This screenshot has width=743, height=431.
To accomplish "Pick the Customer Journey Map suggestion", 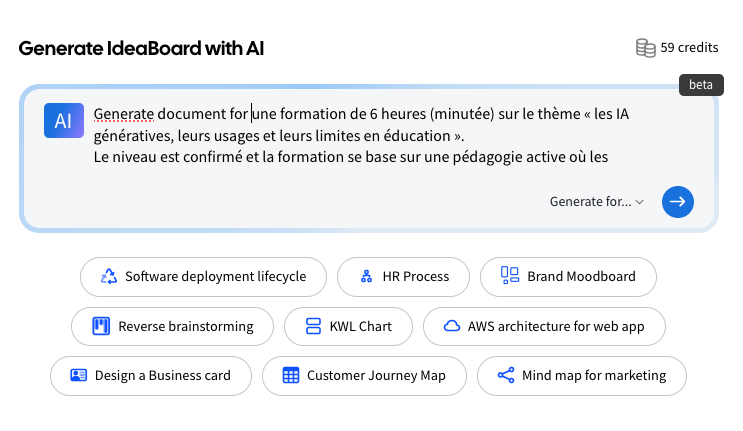I will coord(364,376).
